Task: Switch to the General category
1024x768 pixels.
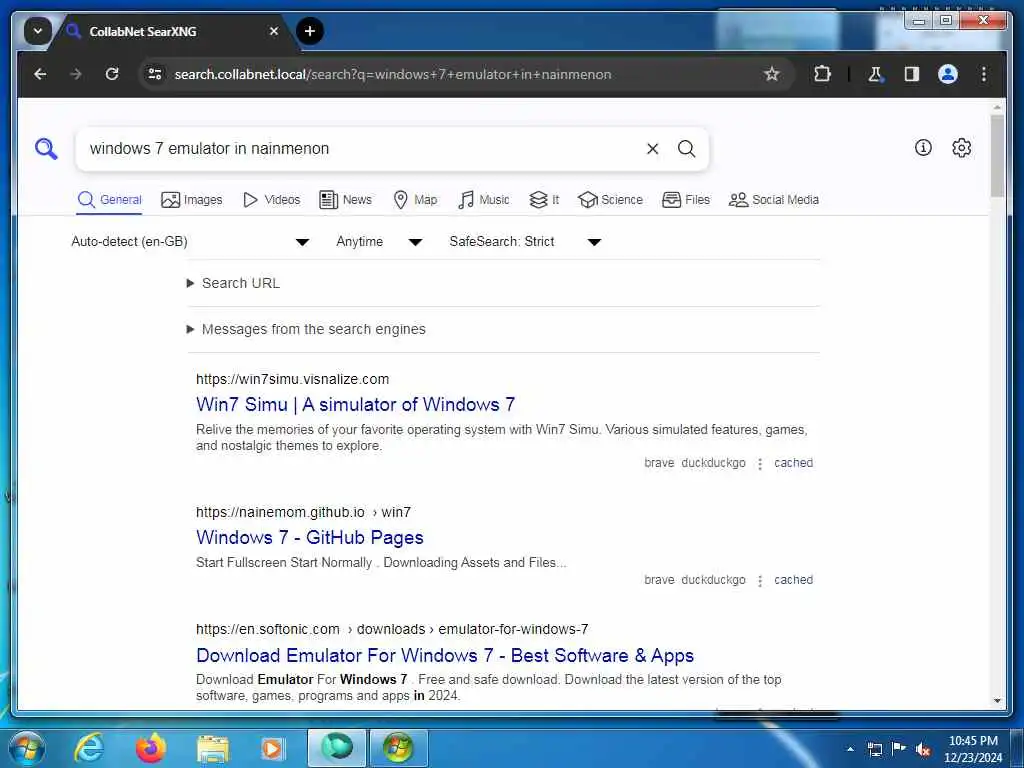Action: (109, 200)
